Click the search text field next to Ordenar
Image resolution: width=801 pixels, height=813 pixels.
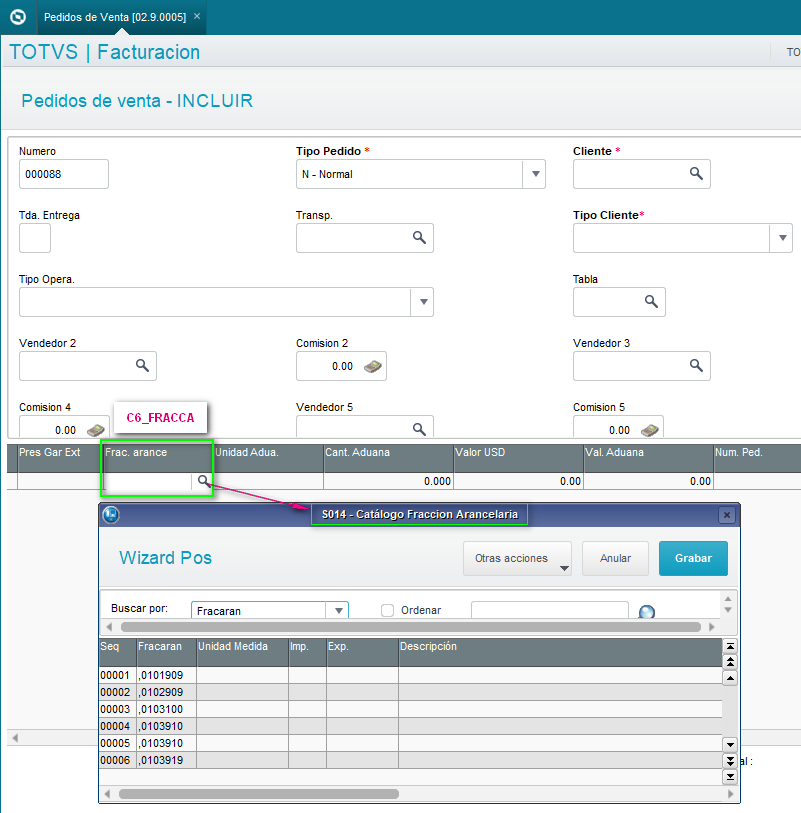[x=550, y=610]
